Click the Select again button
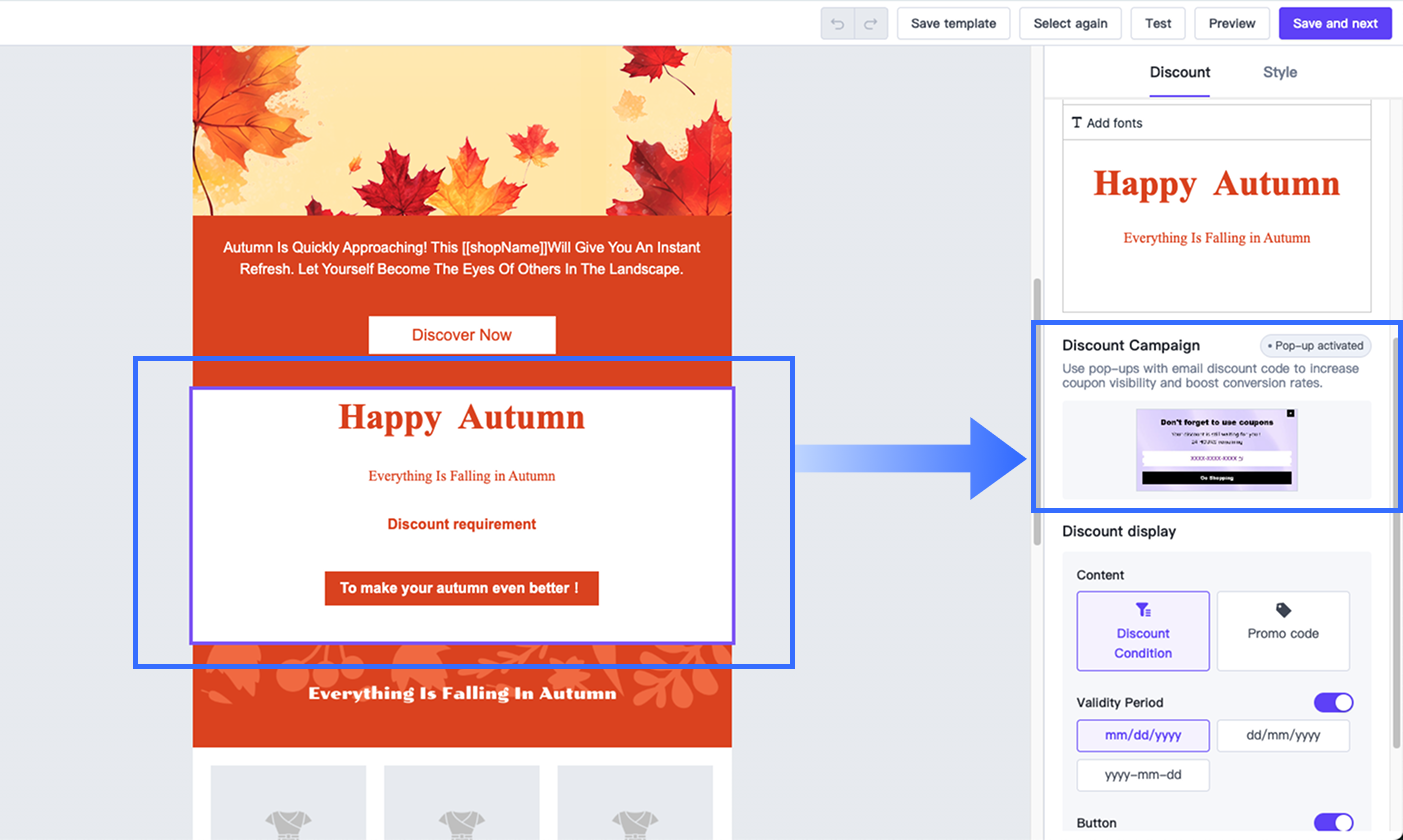This screenshot has height=840, width=1403. (x=1070, y=23)
